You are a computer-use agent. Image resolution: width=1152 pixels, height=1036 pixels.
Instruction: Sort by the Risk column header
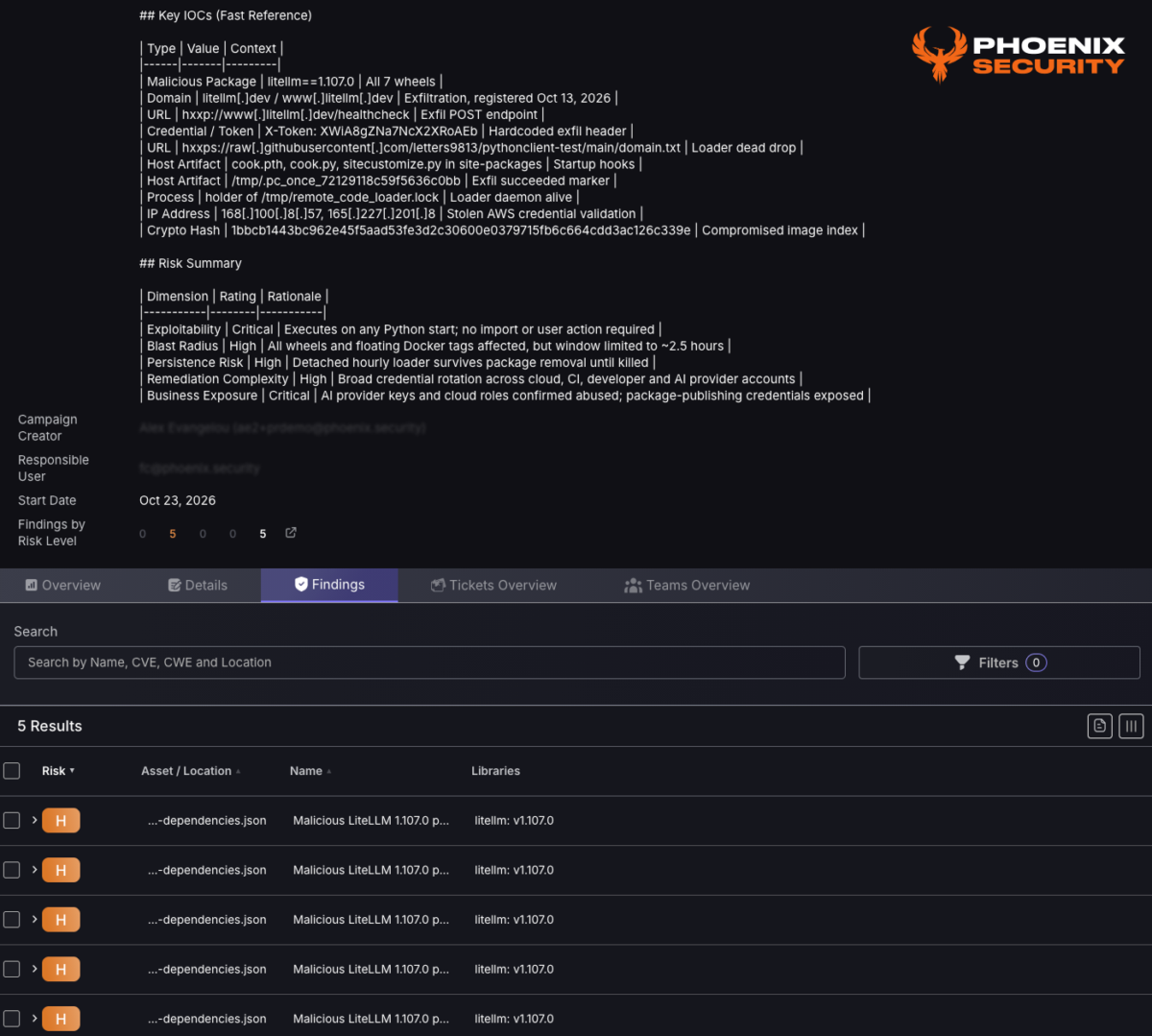[x=59, y=771]
